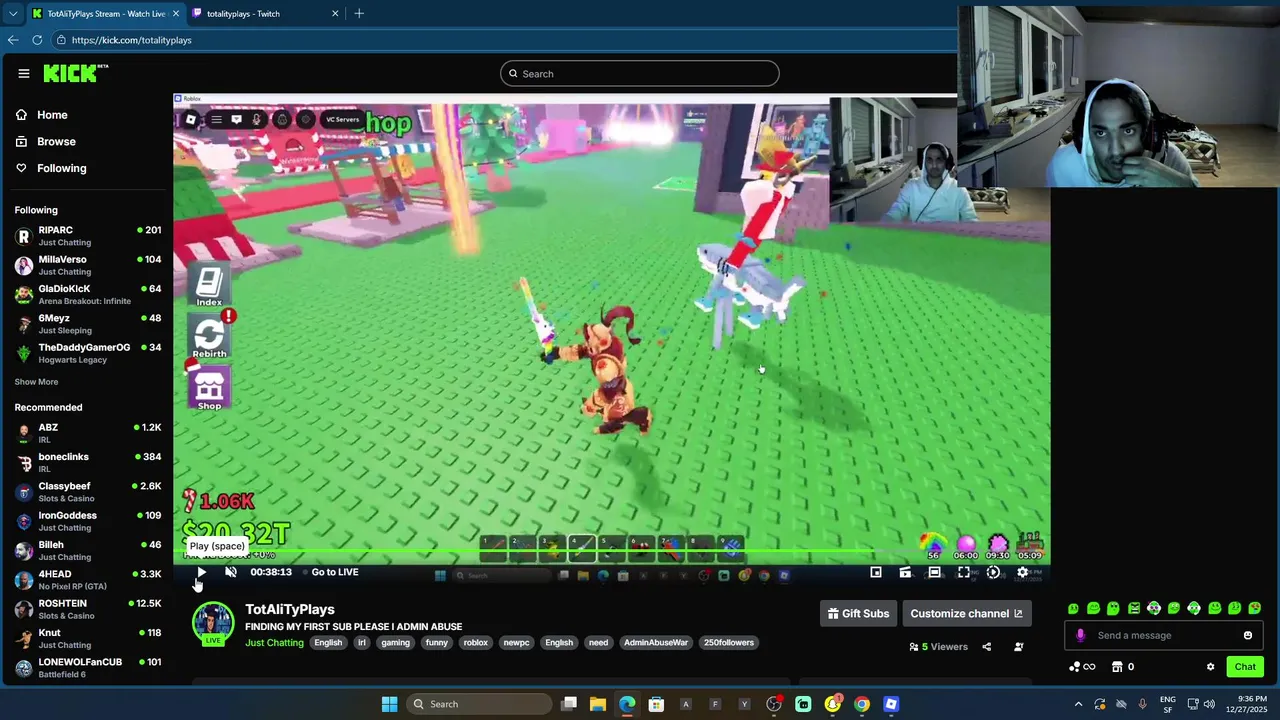1280x720 pixels.
Task: Open the mini player popout icon
Action: coord(876,572)
